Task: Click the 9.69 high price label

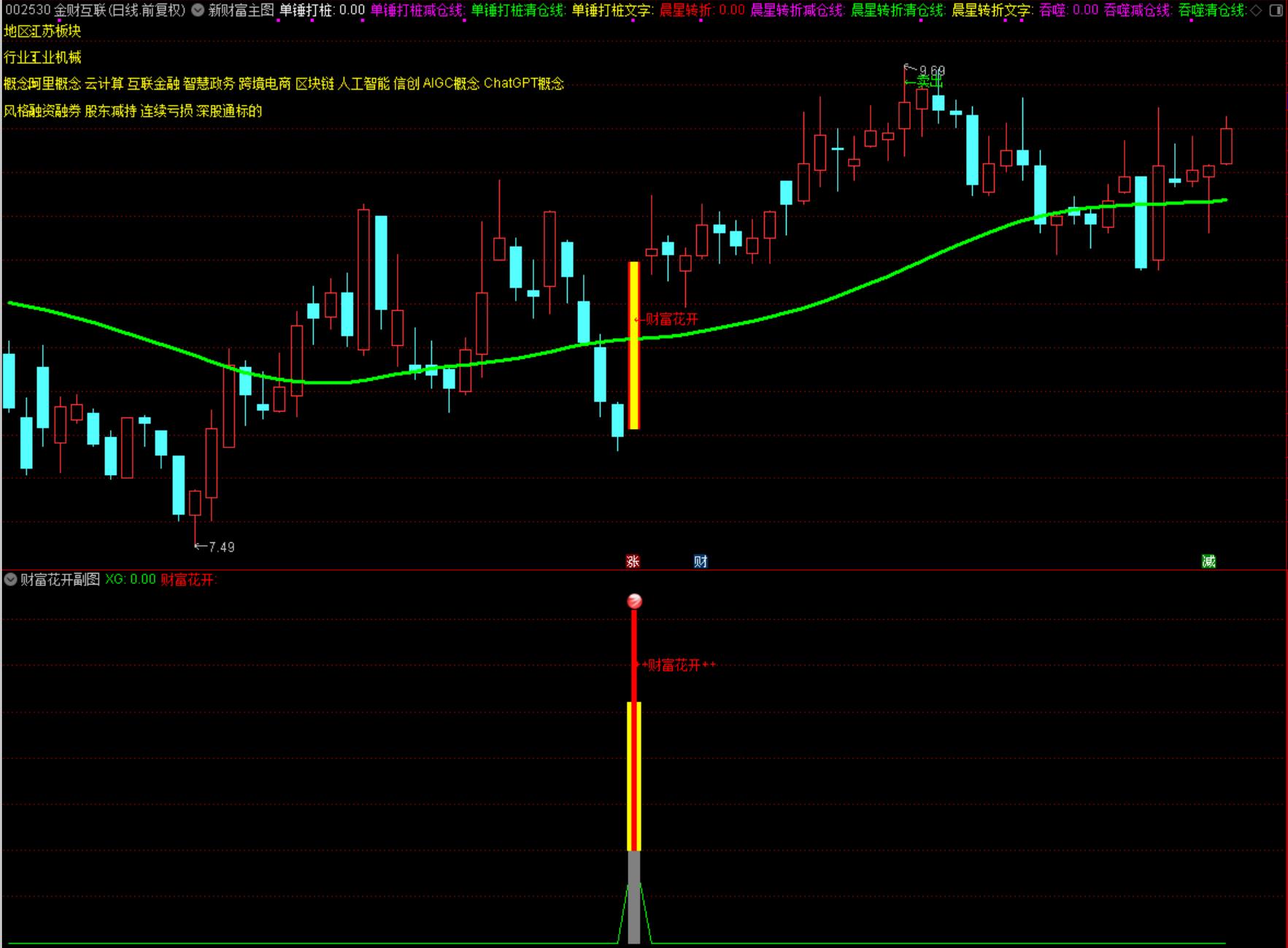Action: click(932, 71)
